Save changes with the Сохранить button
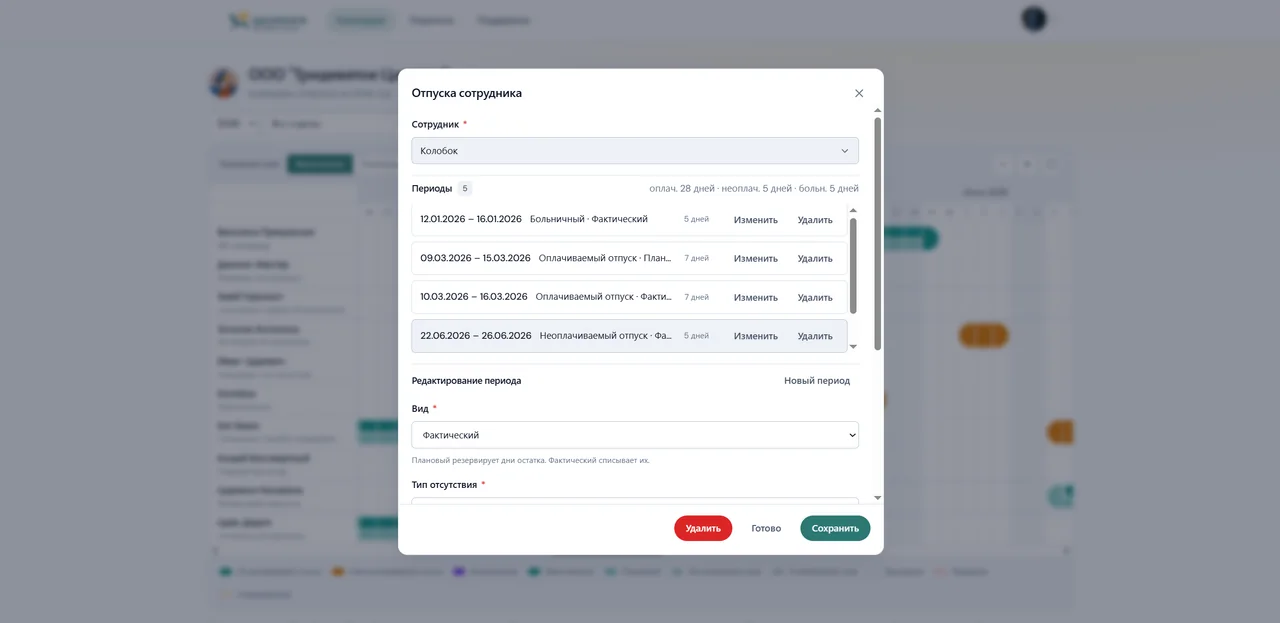The width and height of the screenshot is (1280, 623). click(835, 528)
